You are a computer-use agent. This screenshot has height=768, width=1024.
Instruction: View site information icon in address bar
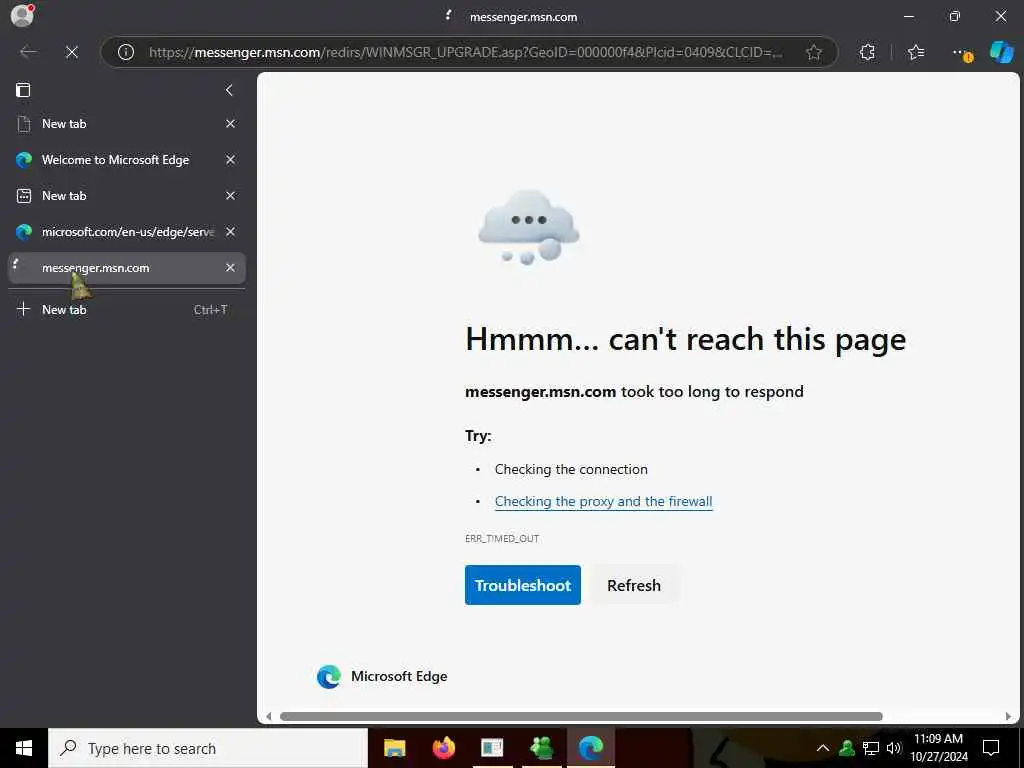point(126,52)
